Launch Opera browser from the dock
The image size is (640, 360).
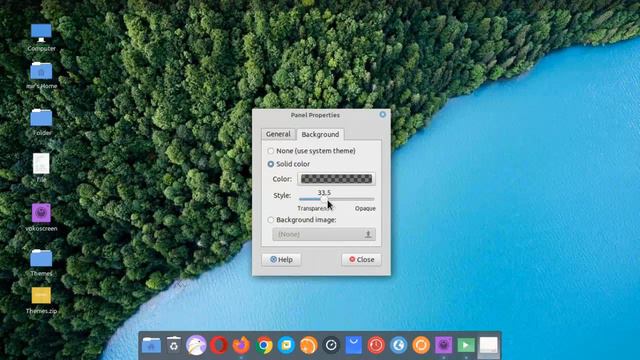tap(219, 345)
